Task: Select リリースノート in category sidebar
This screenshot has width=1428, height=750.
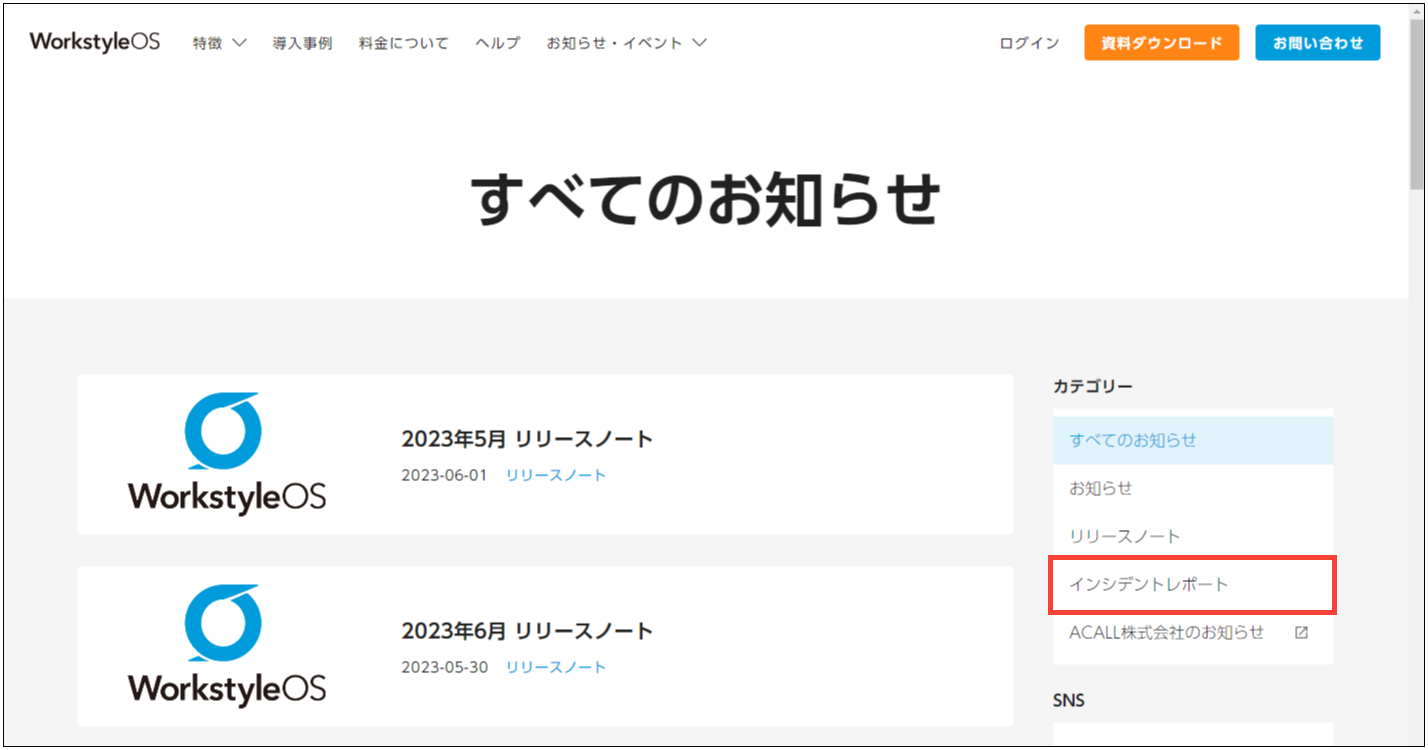Action: pos(1125,536)
